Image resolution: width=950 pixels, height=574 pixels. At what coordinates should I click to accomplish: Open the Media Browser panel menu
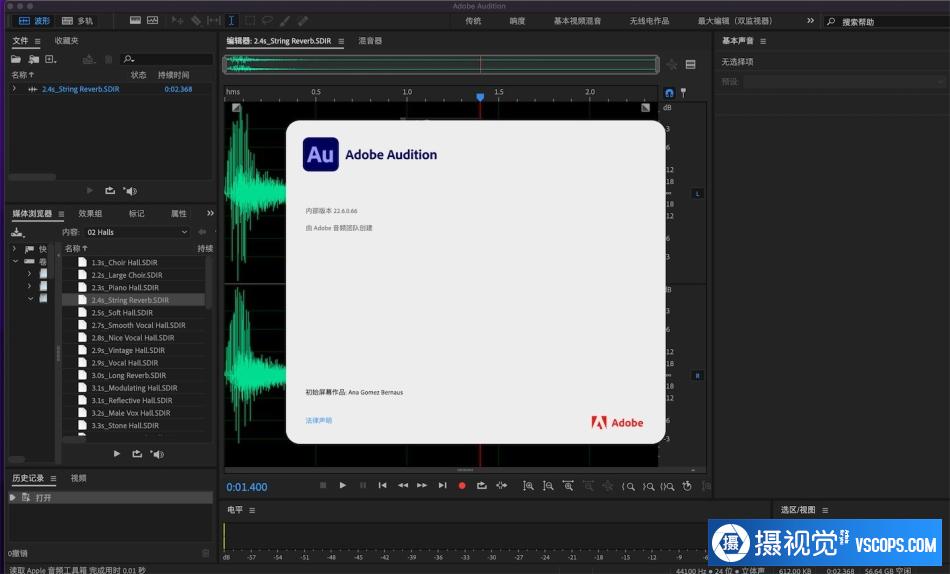point(61,214)
